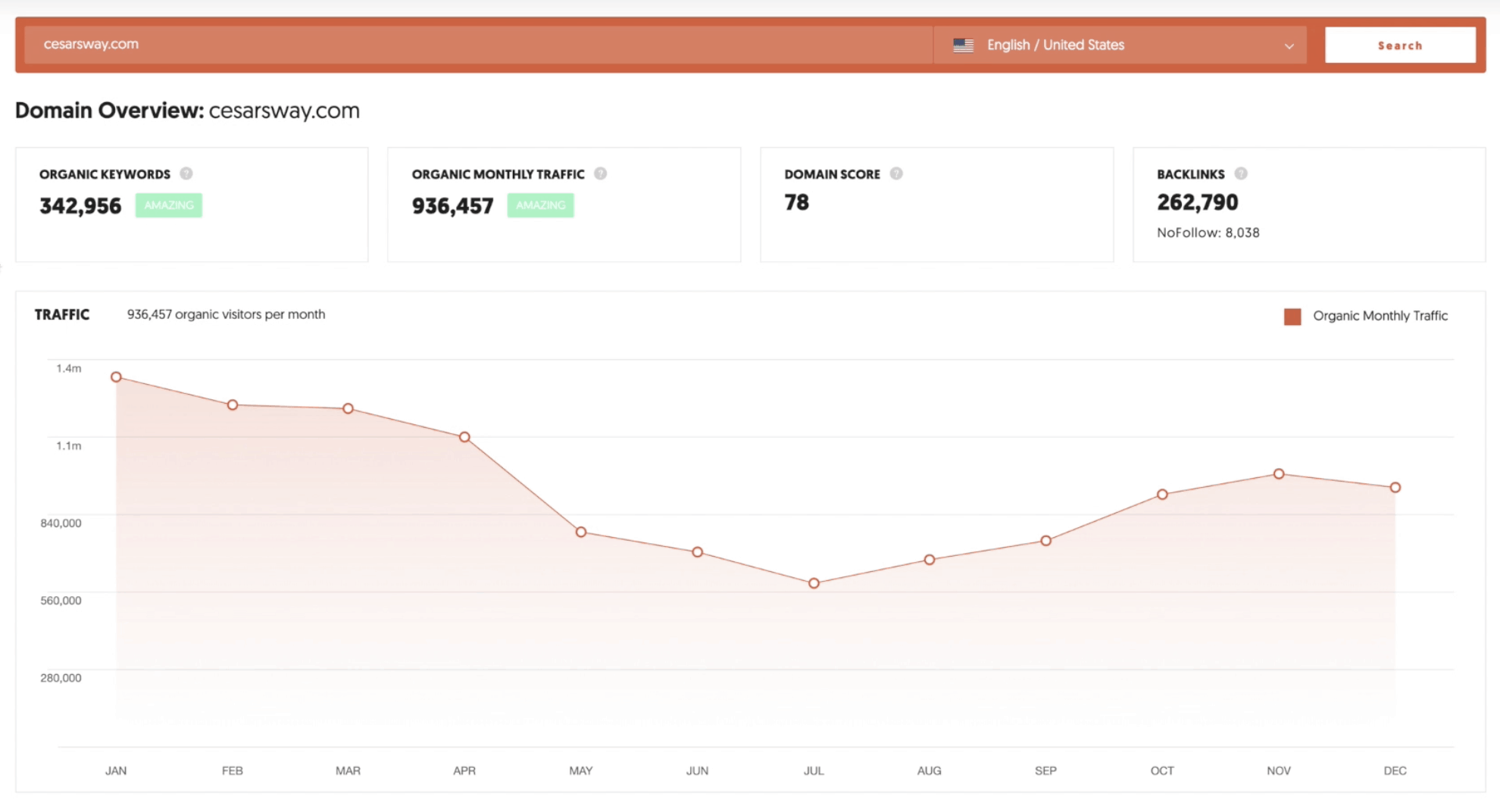
Task: Open the English / United States language dropdown
Action: 1120,45
